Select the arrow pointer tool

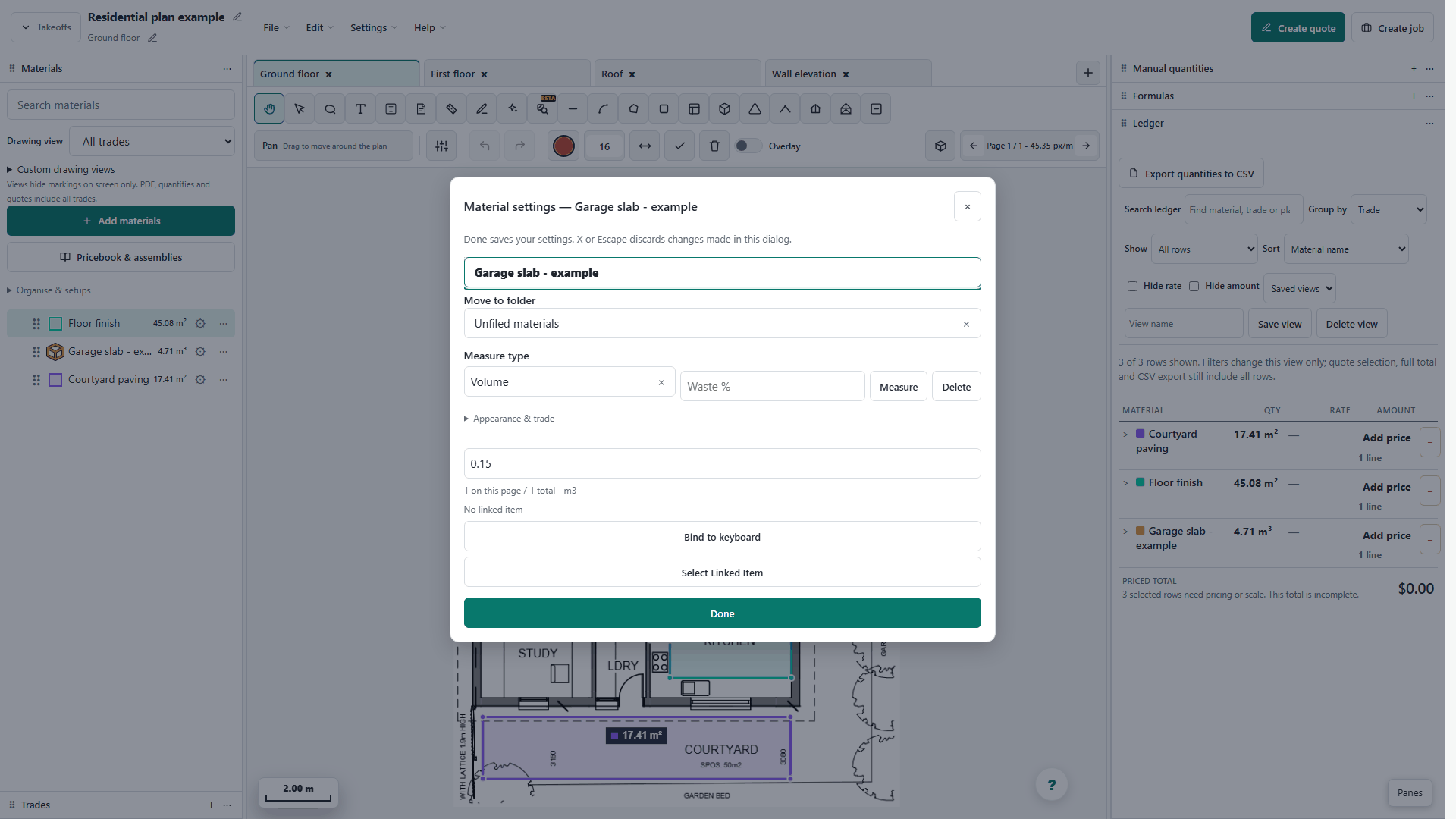pyautogui.click(x=300, y=109)
